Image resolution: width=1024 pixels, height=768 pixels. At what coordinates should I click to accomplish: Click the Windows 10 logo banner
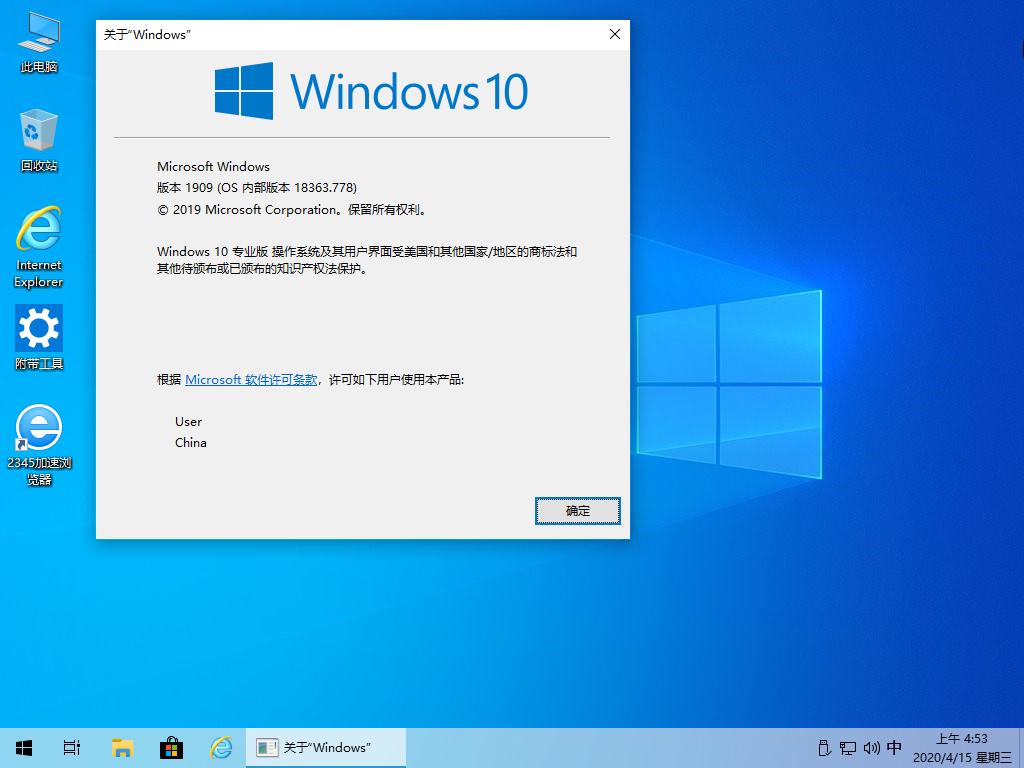[x=371, y=91]
